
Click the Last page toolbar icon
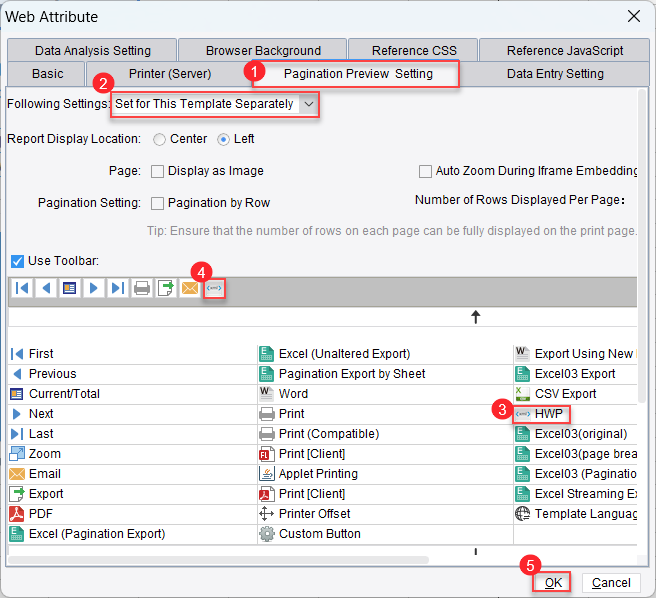tap(118, 288)
